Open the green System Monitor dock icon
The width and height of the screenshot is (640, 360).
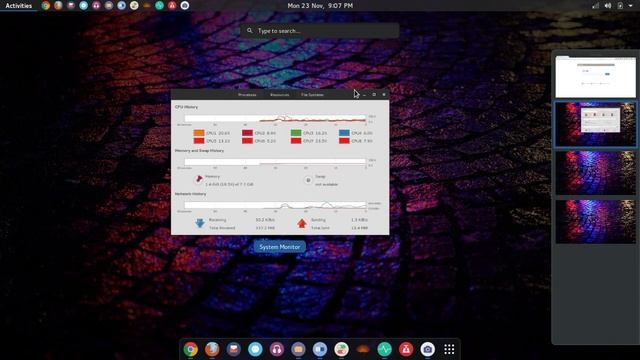pyautogui.click(x=384, y=349)
